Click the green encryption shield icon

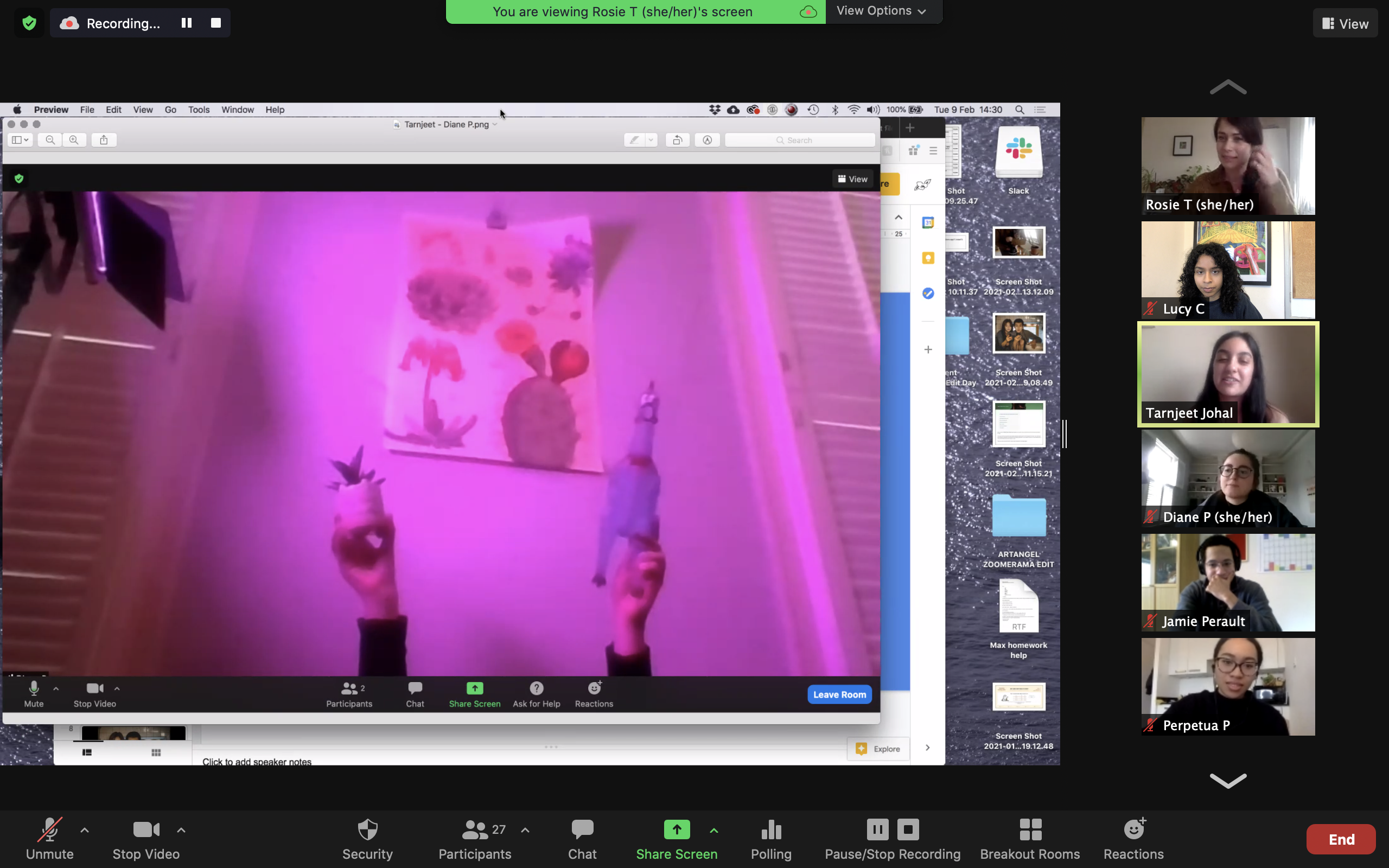pos(29,23)
